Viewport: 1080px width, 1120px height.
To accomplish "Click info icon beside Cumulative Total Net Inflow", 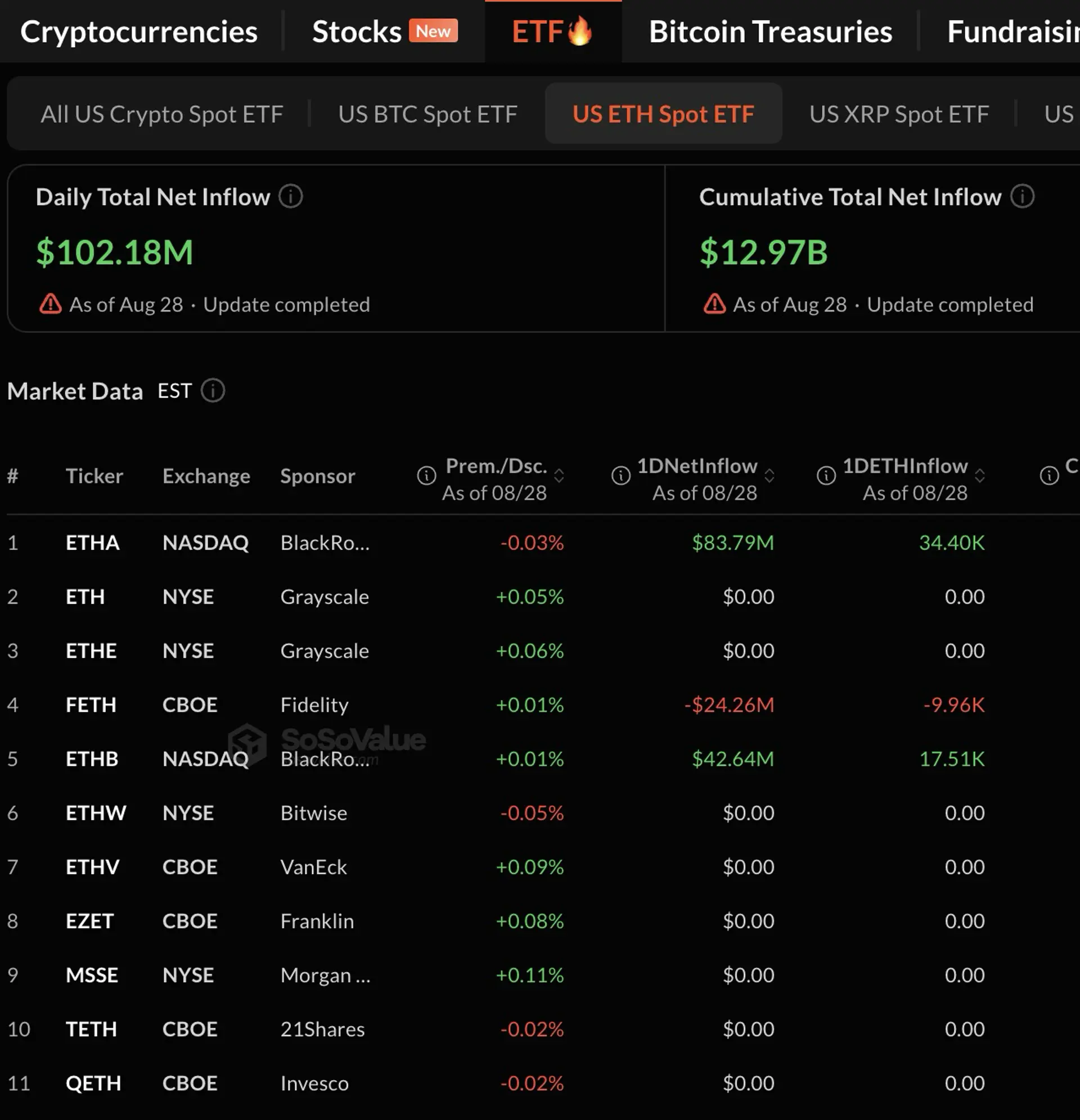I will click(x=1022, y=197).
